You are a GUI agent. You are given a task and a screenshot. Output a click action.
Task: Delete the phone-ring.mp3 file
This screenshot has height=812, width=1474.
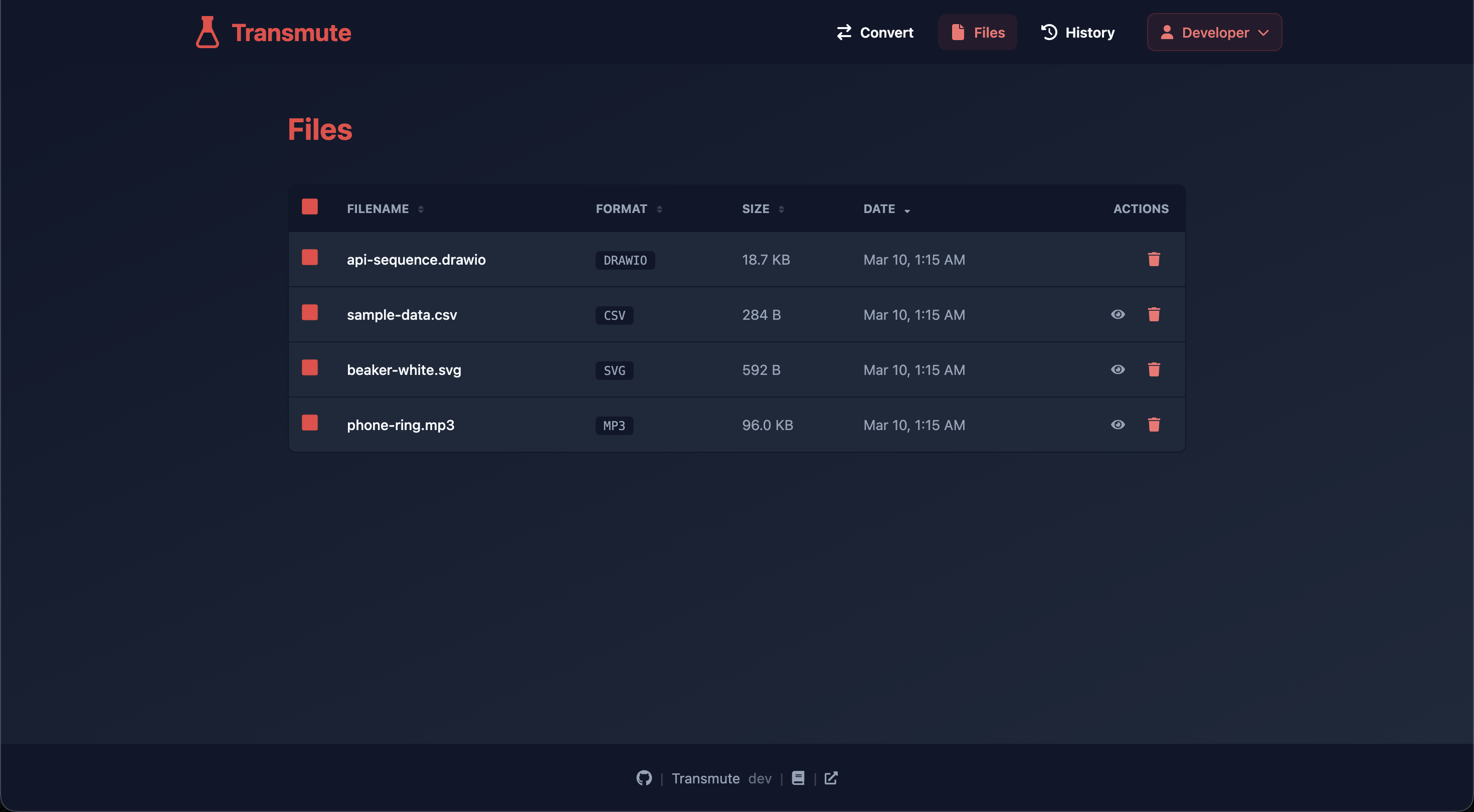[1154, 425]
